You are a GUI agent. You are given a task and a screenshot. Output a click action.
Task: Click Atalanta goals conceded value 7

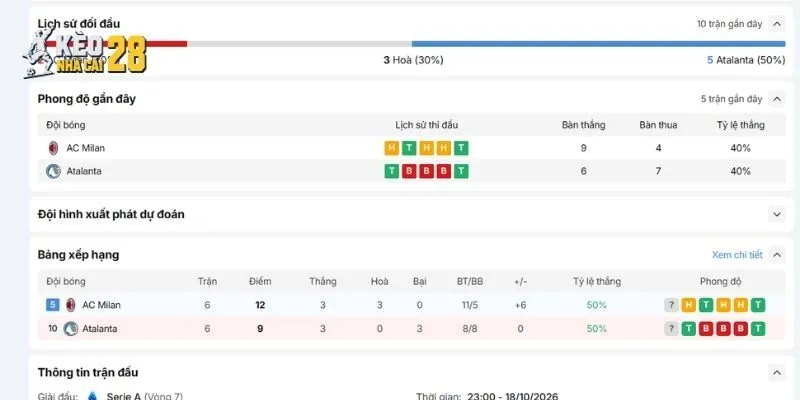click(658, 171)
